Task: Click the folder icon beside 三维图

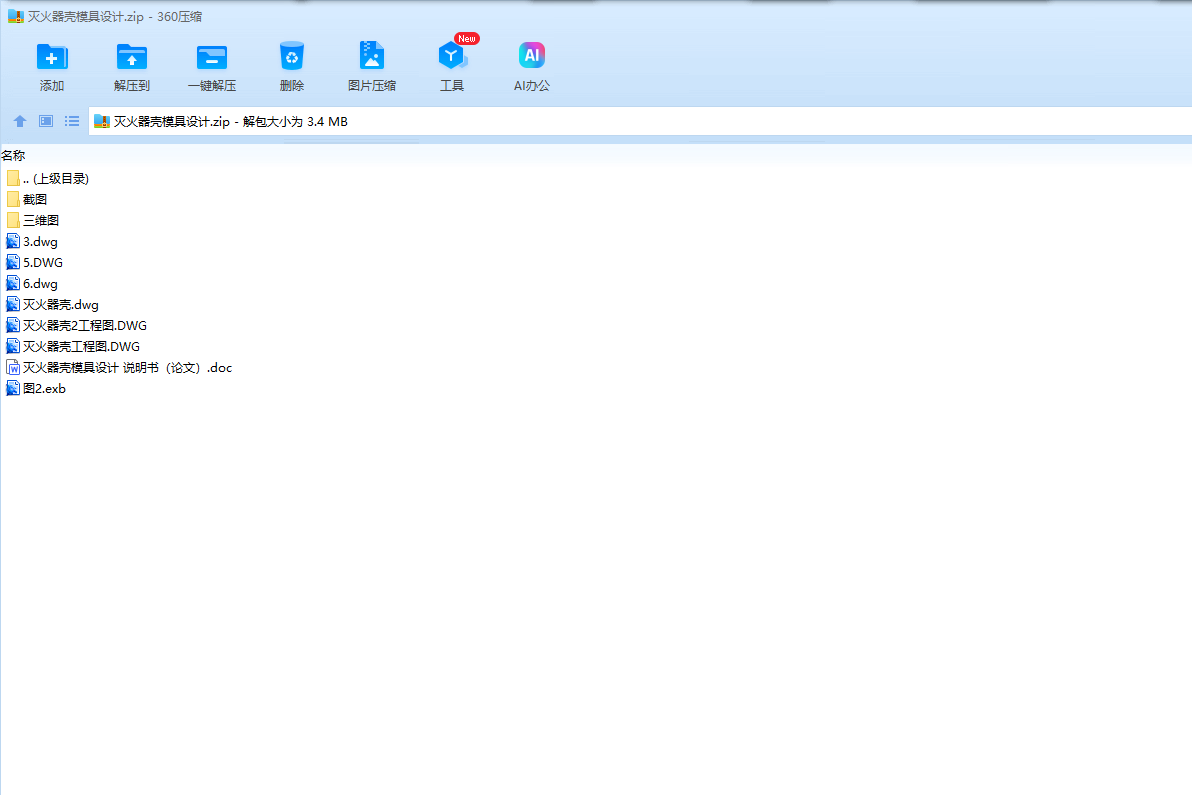Action: tap(13, 220)
